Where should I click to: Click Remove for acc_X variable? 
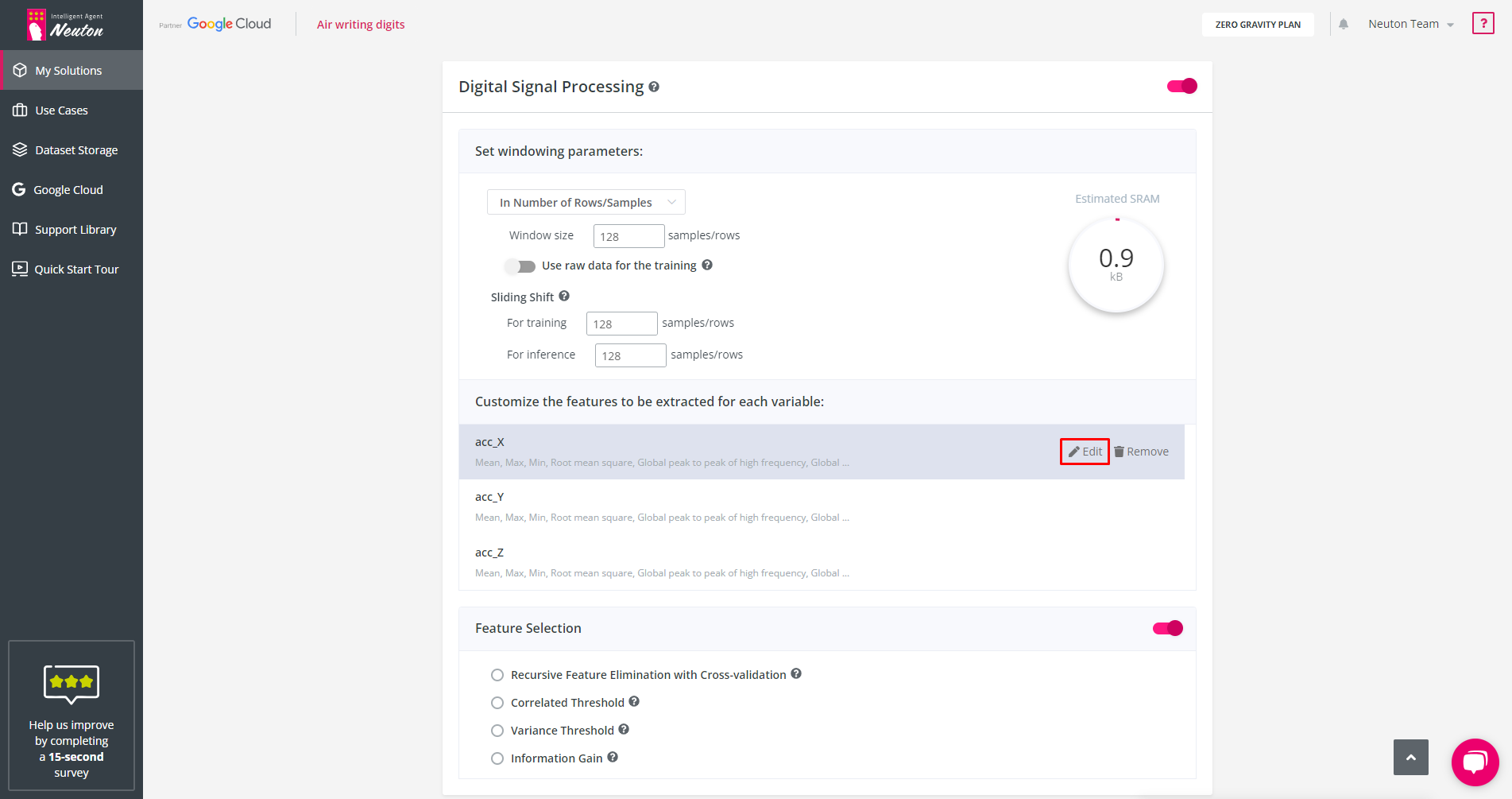(x=1141, y=452)
